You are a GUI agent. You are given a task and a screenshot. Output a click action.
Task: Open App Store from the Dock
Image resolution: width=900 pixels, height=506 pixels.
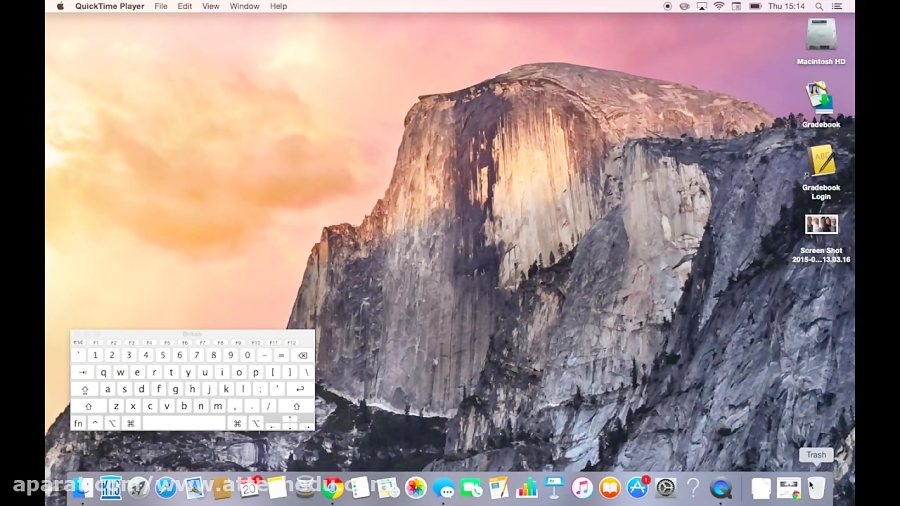coord(638,488)
